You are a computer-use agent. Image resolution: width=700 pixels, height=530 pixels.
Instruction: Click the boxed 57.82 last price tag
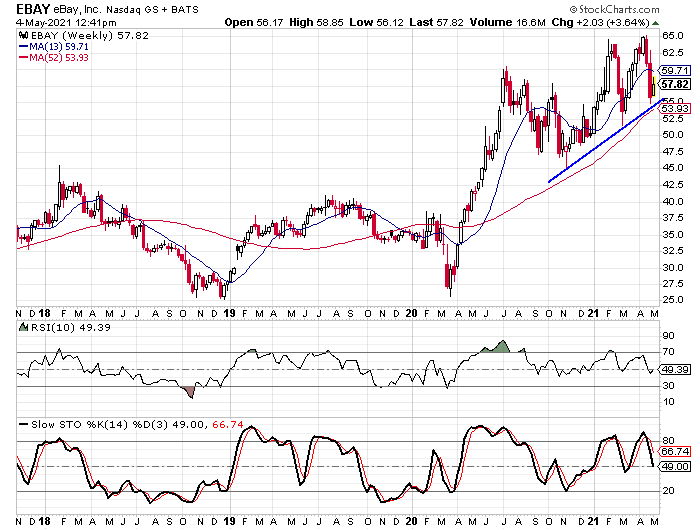point(675,84)
